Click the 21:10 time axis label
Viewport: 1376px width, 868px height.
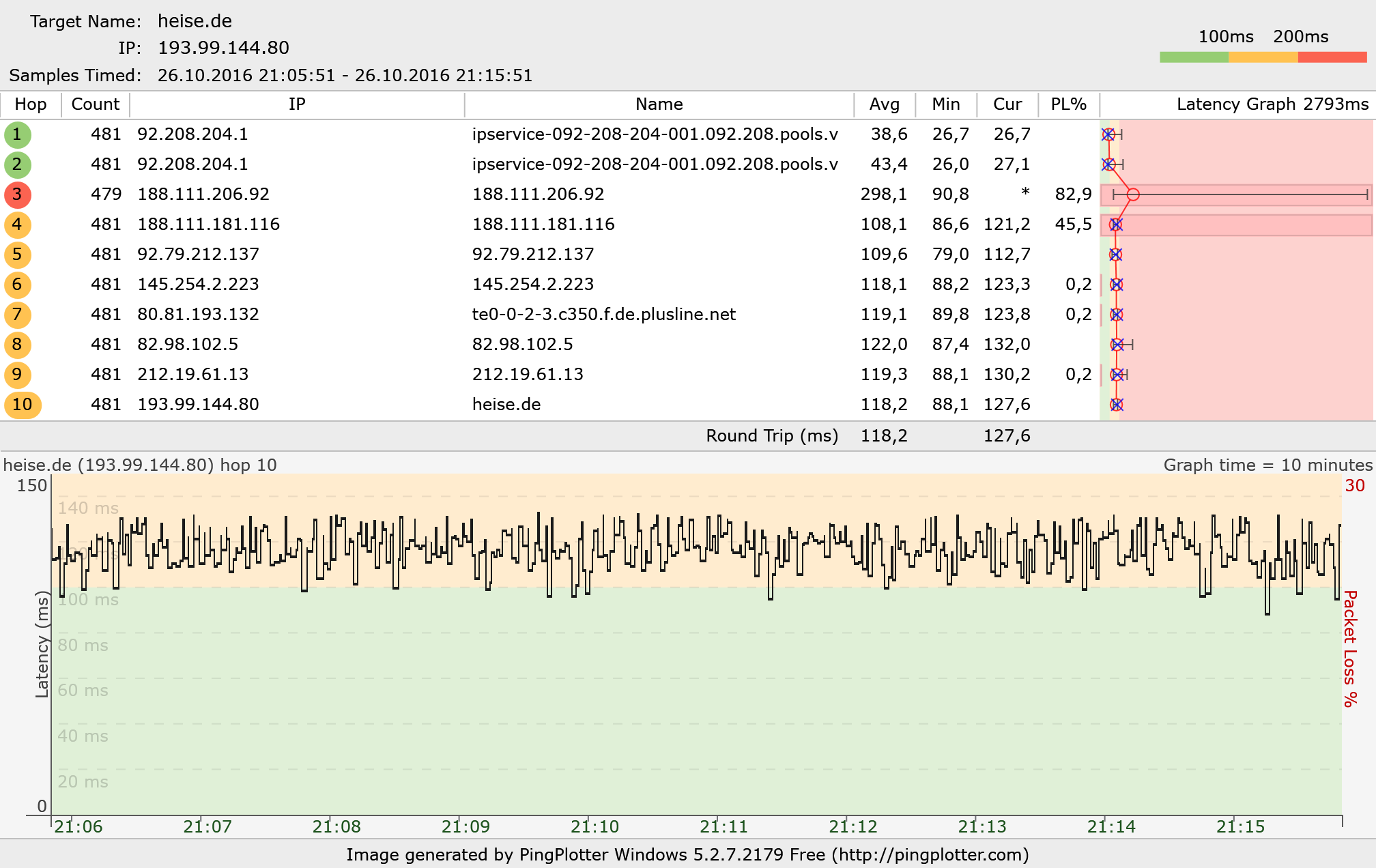(594, 826)
